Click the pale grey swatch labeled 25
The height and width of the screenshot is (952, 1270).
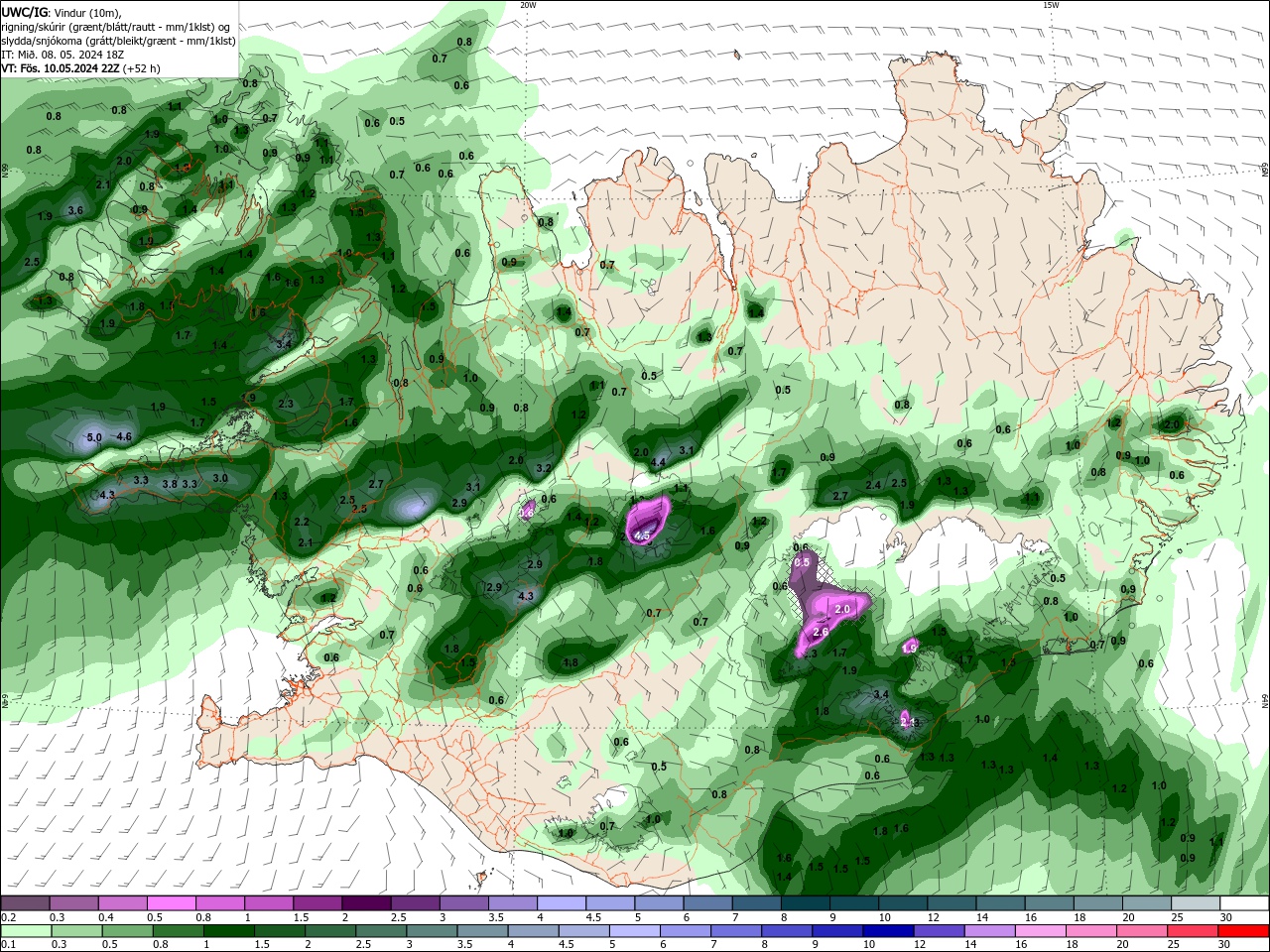coord(1196,903)
